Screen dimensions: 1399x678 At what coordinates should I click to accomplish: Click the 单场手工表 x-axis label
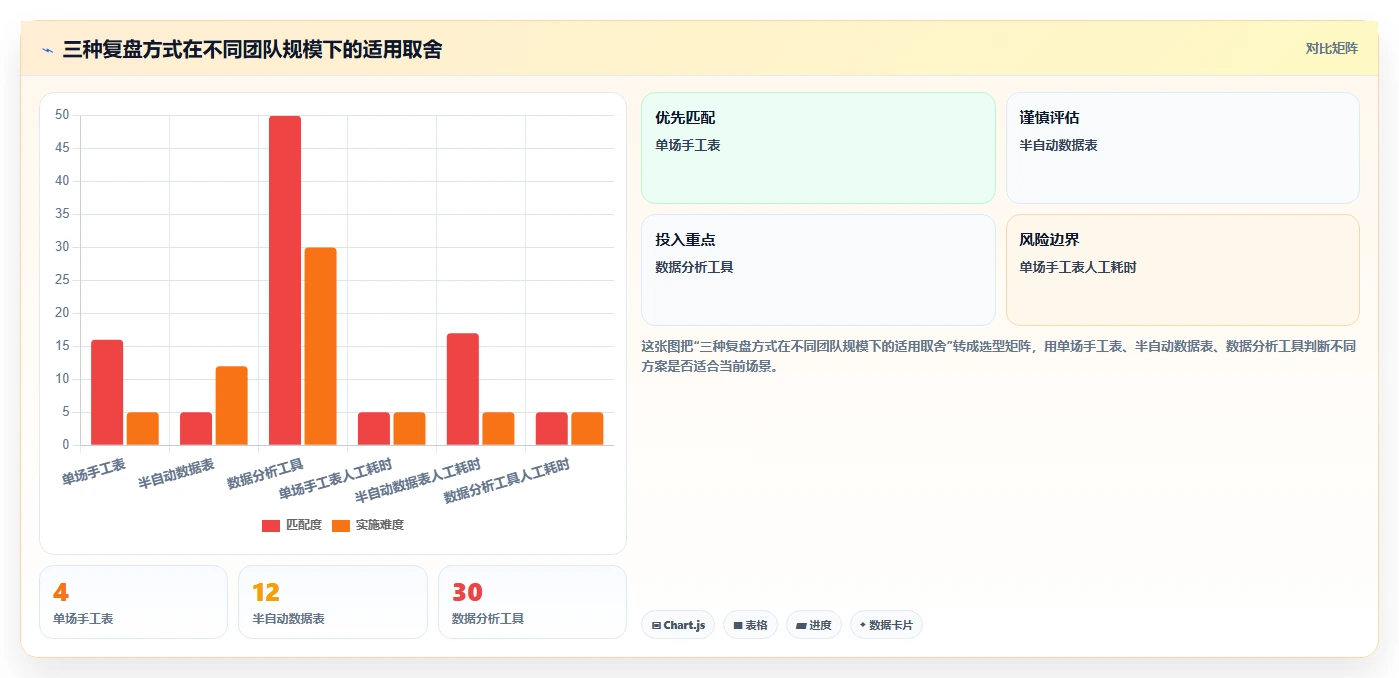pos(94,471)
